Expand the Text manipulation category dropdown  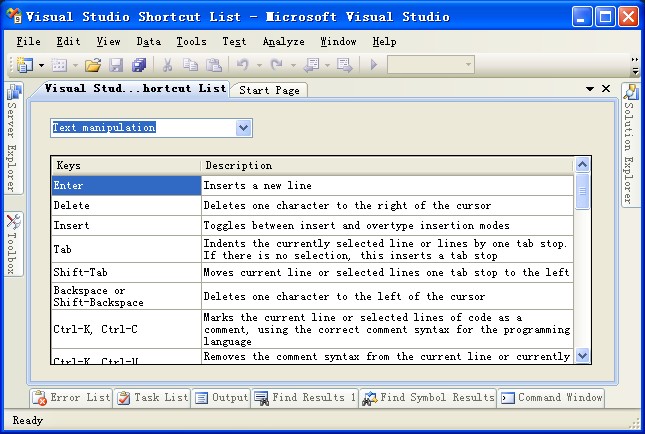(243, 128)
